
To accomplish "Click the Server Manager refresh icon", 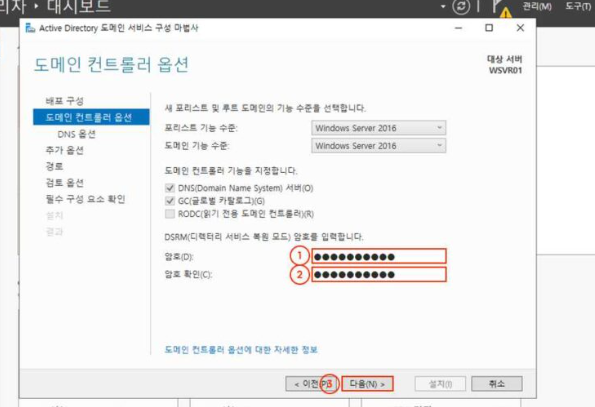I will click(461, 6).
